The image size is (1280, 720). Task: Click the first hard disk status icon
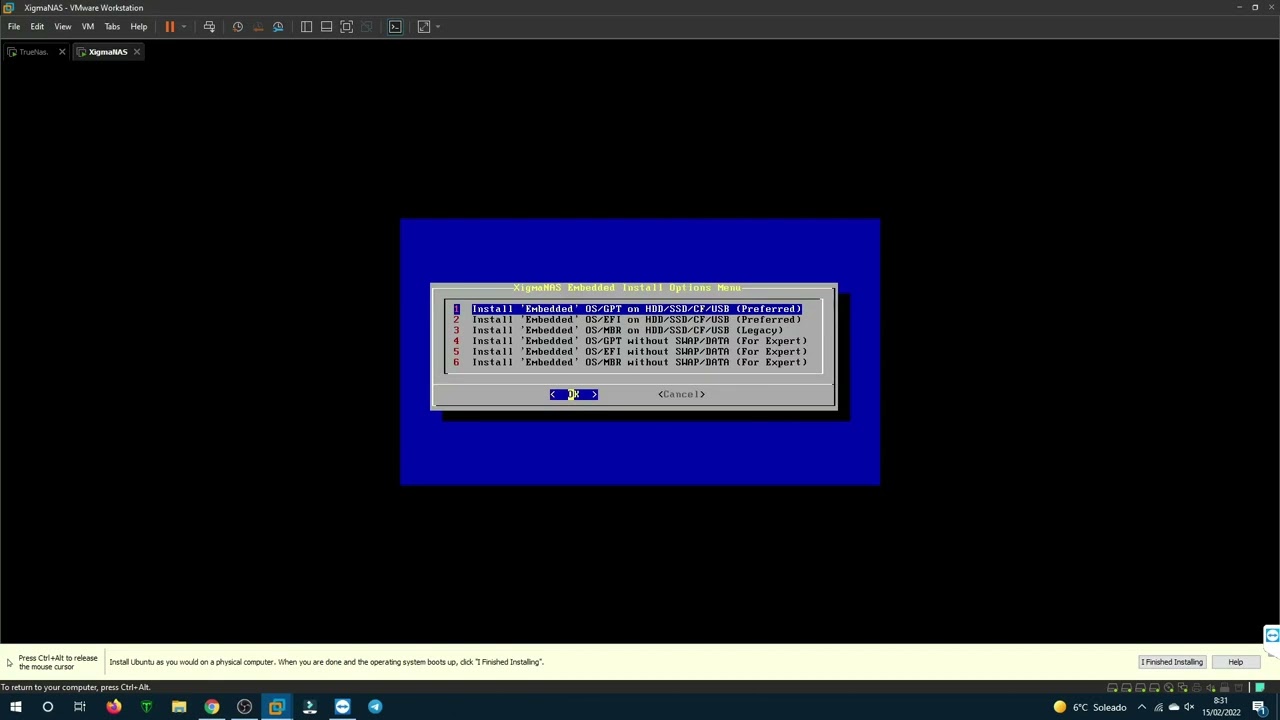[x=1113, y=687]
